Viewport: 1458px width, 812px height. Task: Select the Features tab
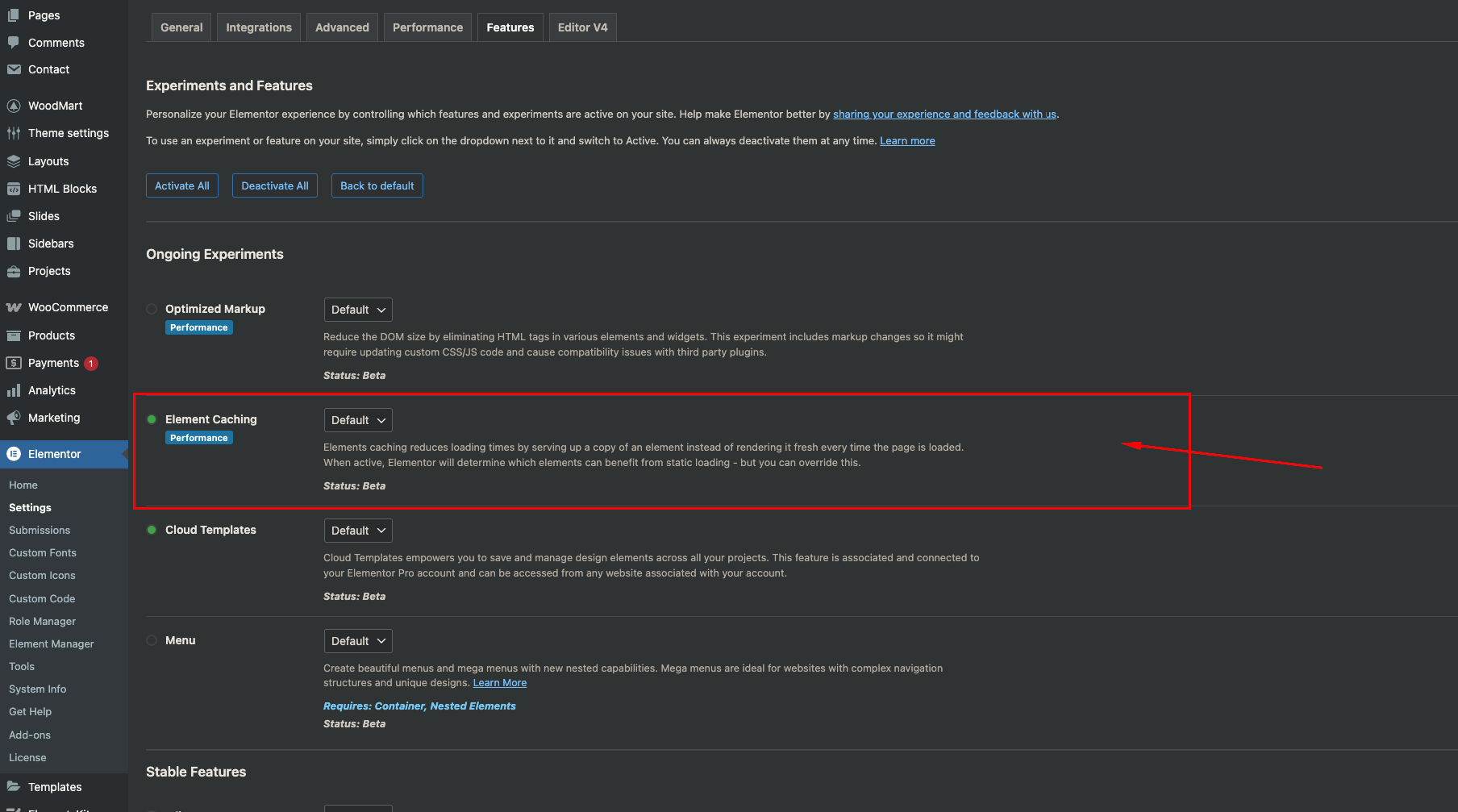510,27
